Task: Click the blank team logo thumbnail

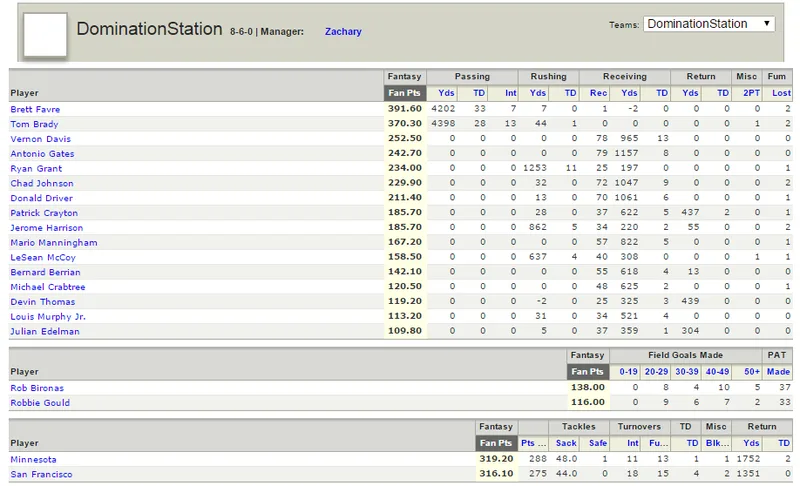Action: tap(45, 35)
